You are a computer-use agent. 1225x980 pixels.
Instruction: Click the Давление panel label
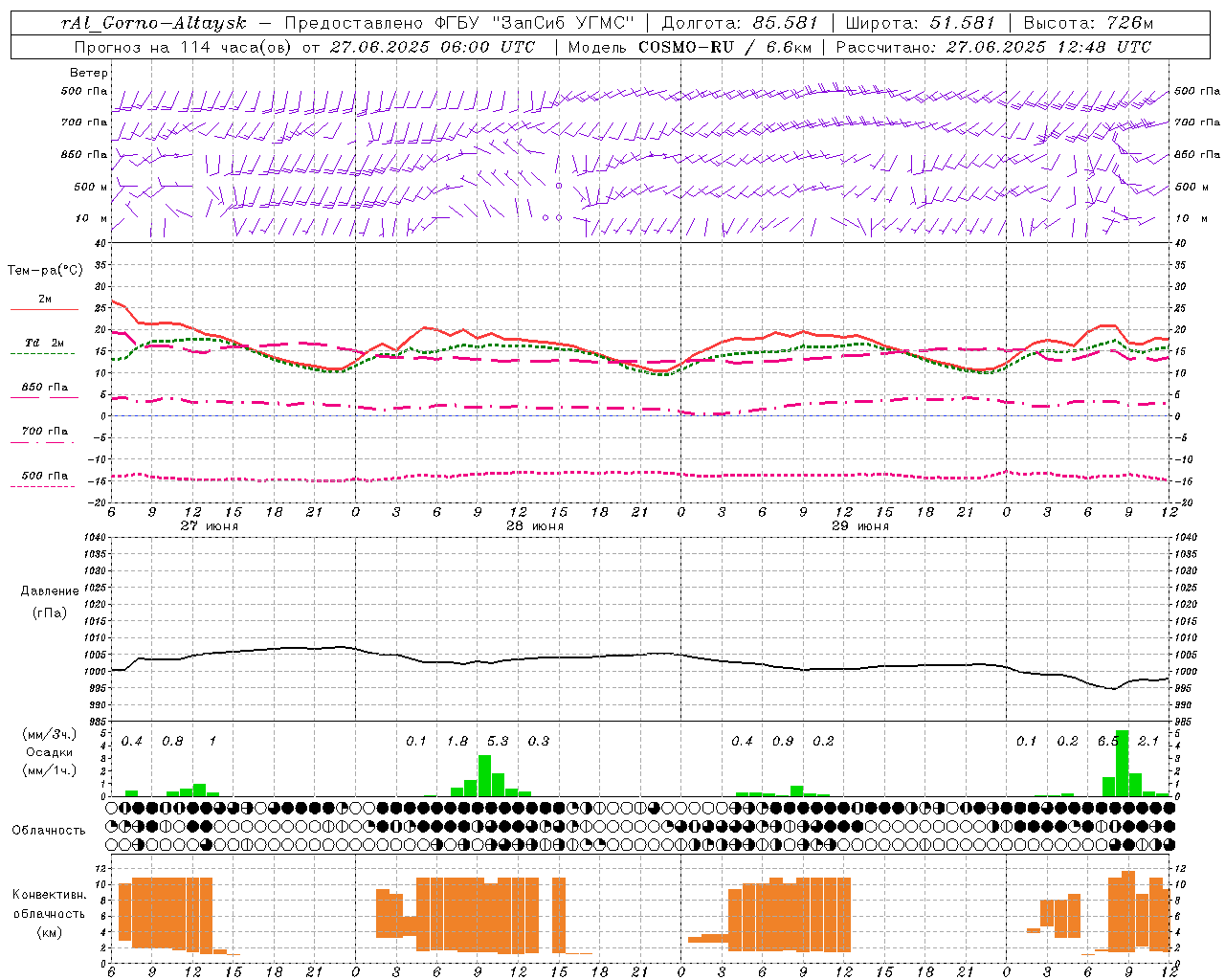pyautogui.click(x=50, y=591)
